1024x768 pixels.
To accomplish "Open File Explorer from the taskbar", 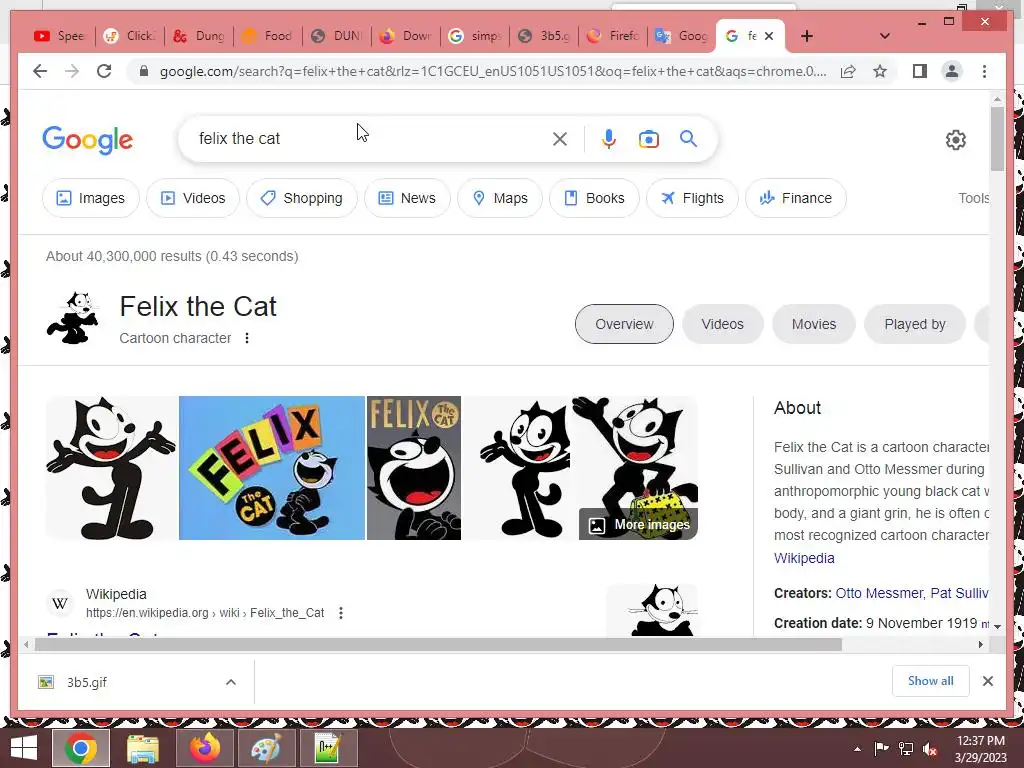I will pyautogui.click(x=142, y=748).
